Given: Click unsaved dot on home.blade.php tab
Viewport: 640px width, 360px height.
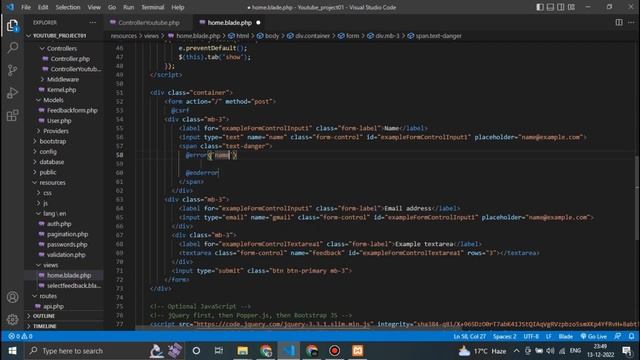Looking at the screenshot, I should pos(258,22).
